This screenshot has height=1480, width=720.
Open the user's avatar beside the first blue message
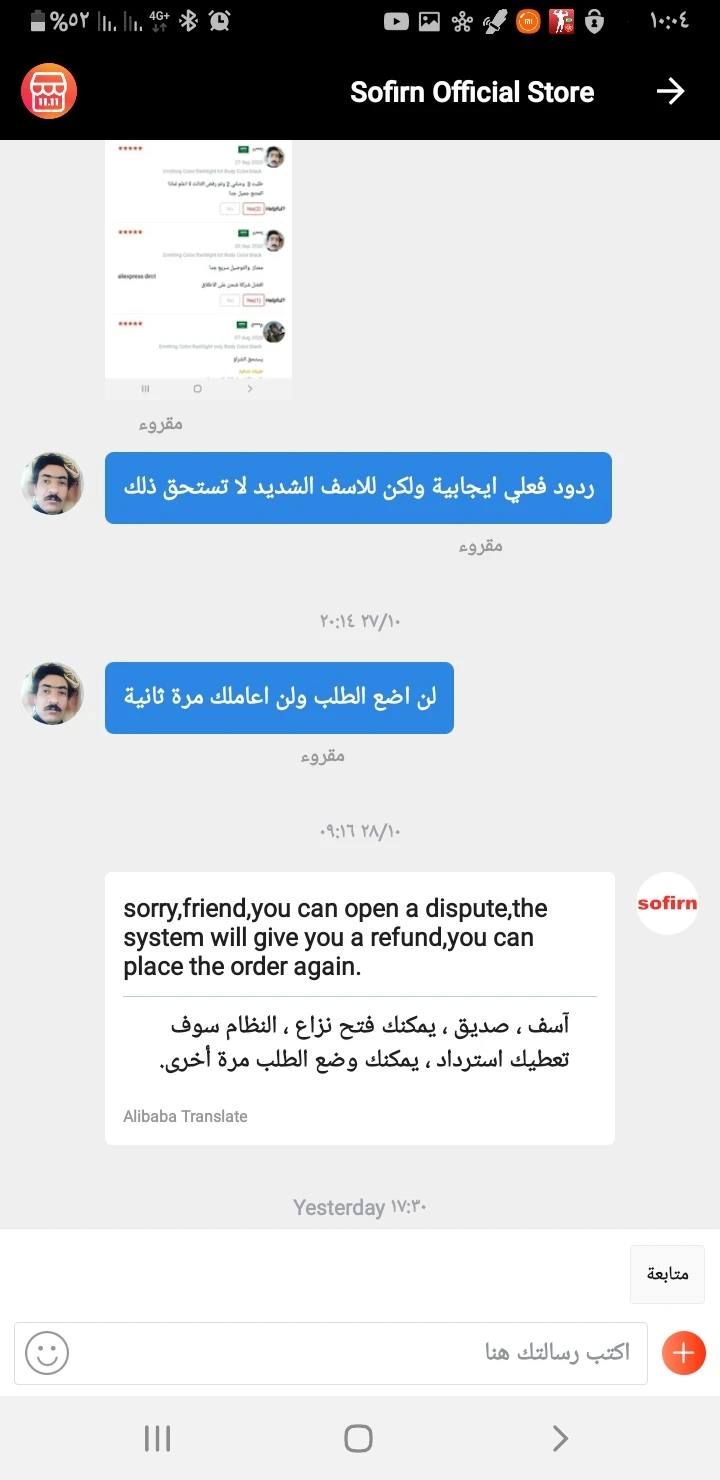(52, 483)
